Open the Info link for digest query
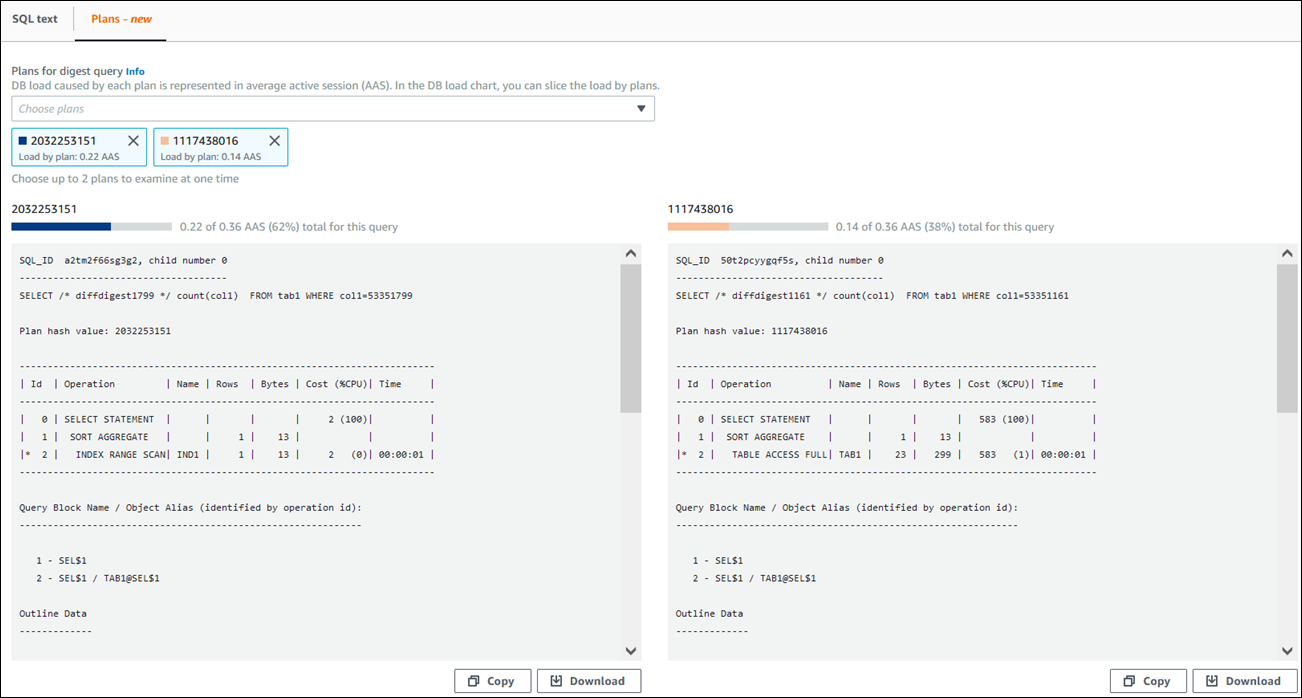1302x698 pixels. click(135, 71)
